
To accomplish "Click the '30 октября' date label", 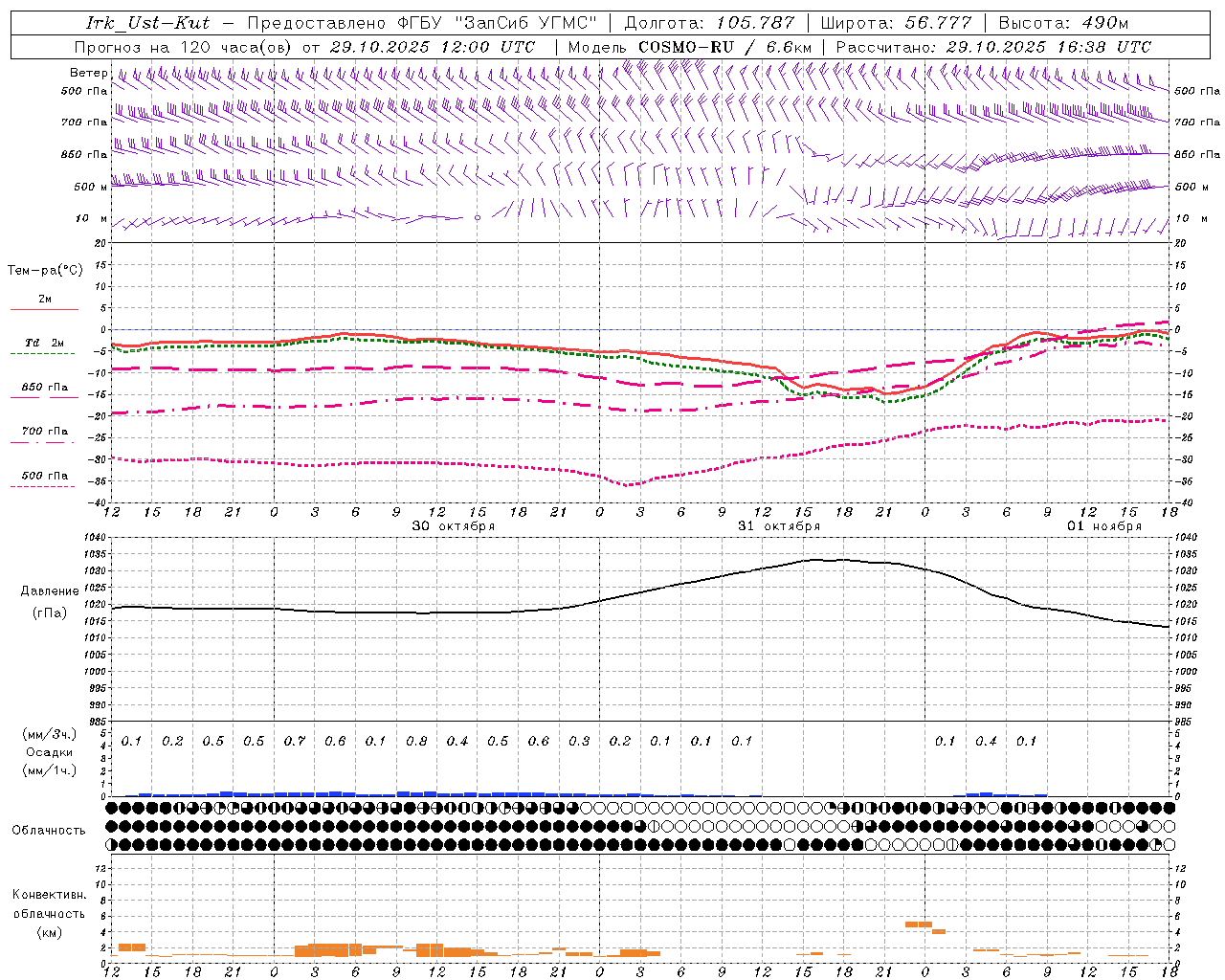I will coord(454,526).
